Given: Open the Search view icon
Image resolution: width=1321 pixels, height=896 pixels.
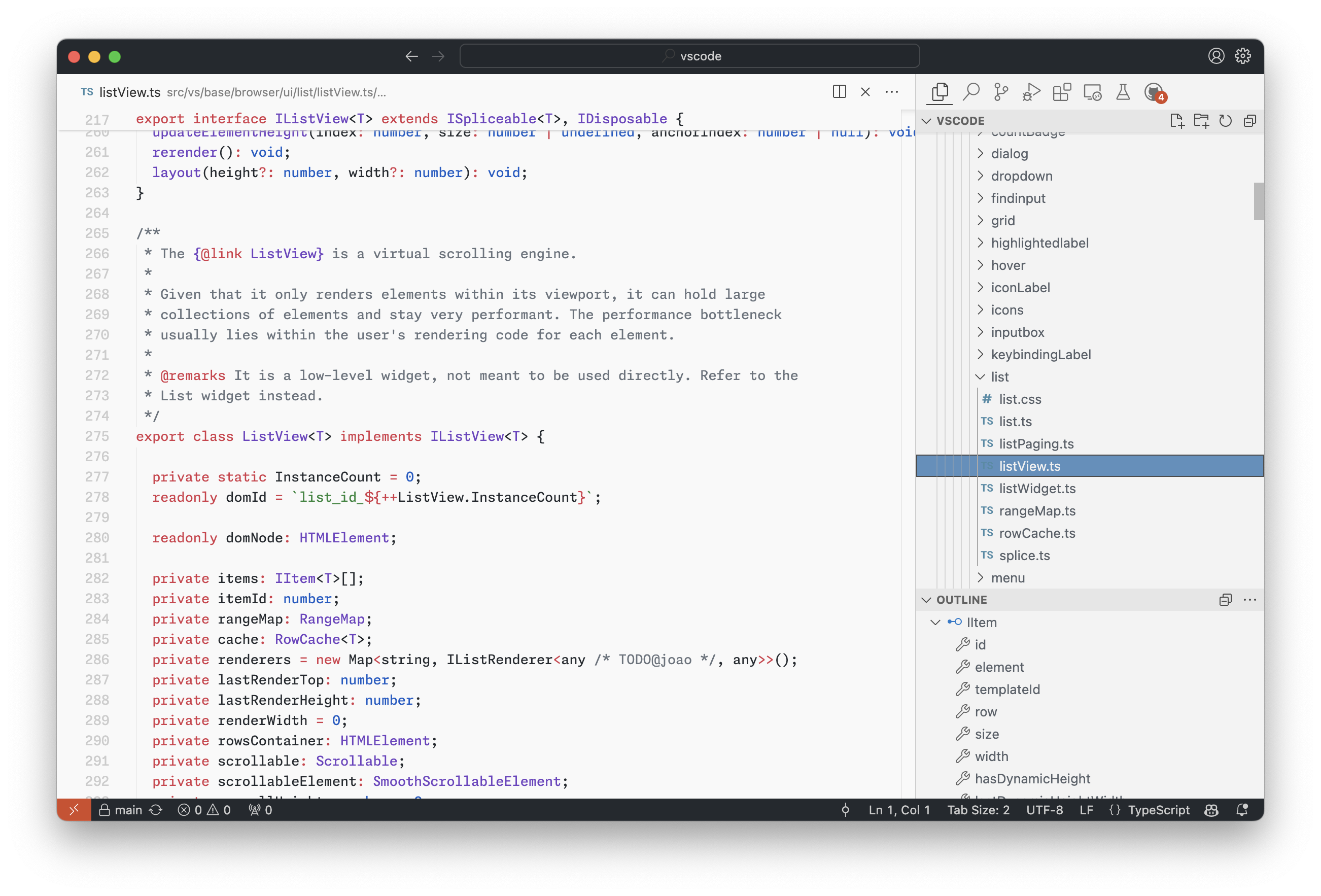Looking at the screenshot, I should coord(971,91).
